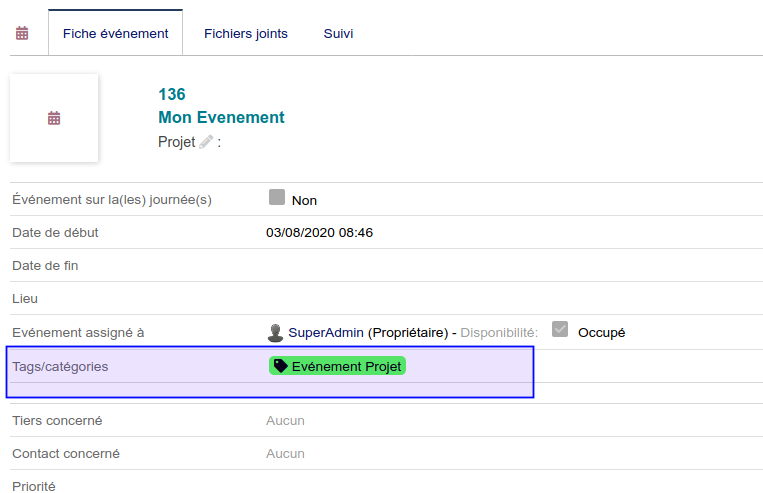The width and height of the screenshot is (763, 493).
Task: Toggle the Occupé availability checkbox
Action: (x=560, y=330)
